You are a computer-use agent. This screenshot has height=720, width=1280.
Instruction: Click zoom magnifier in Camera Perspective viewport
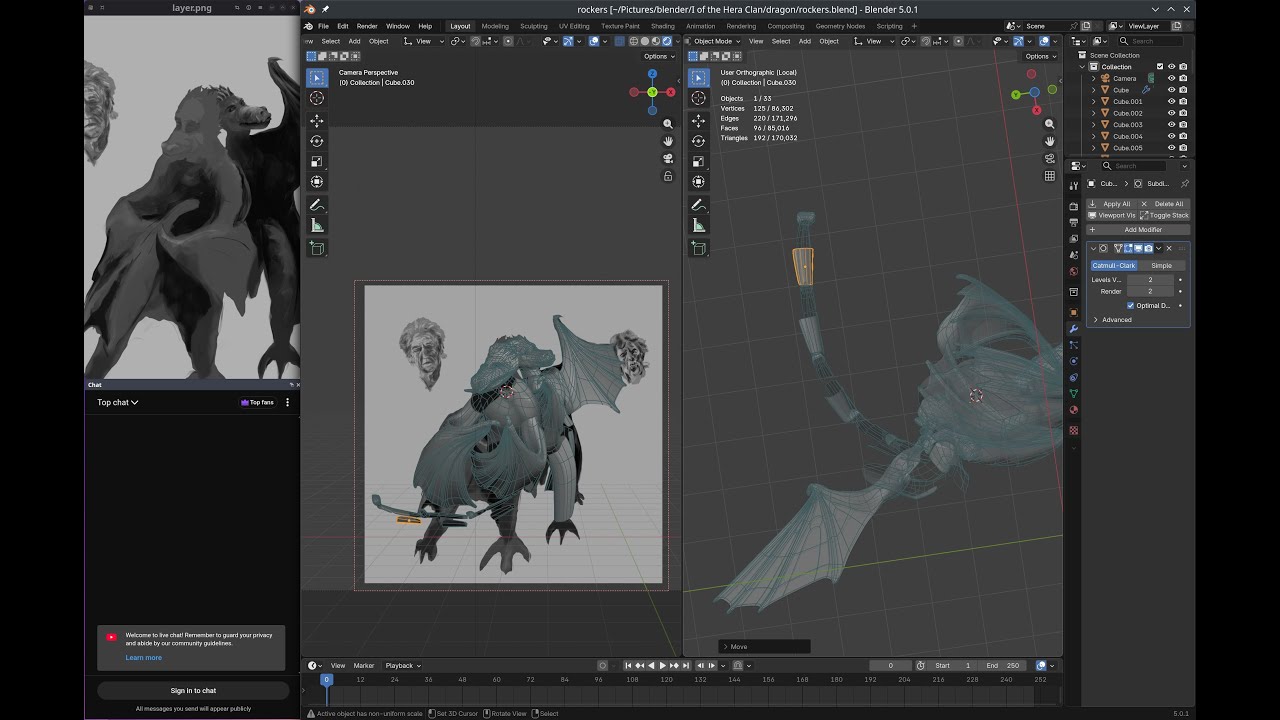point(668,124)
